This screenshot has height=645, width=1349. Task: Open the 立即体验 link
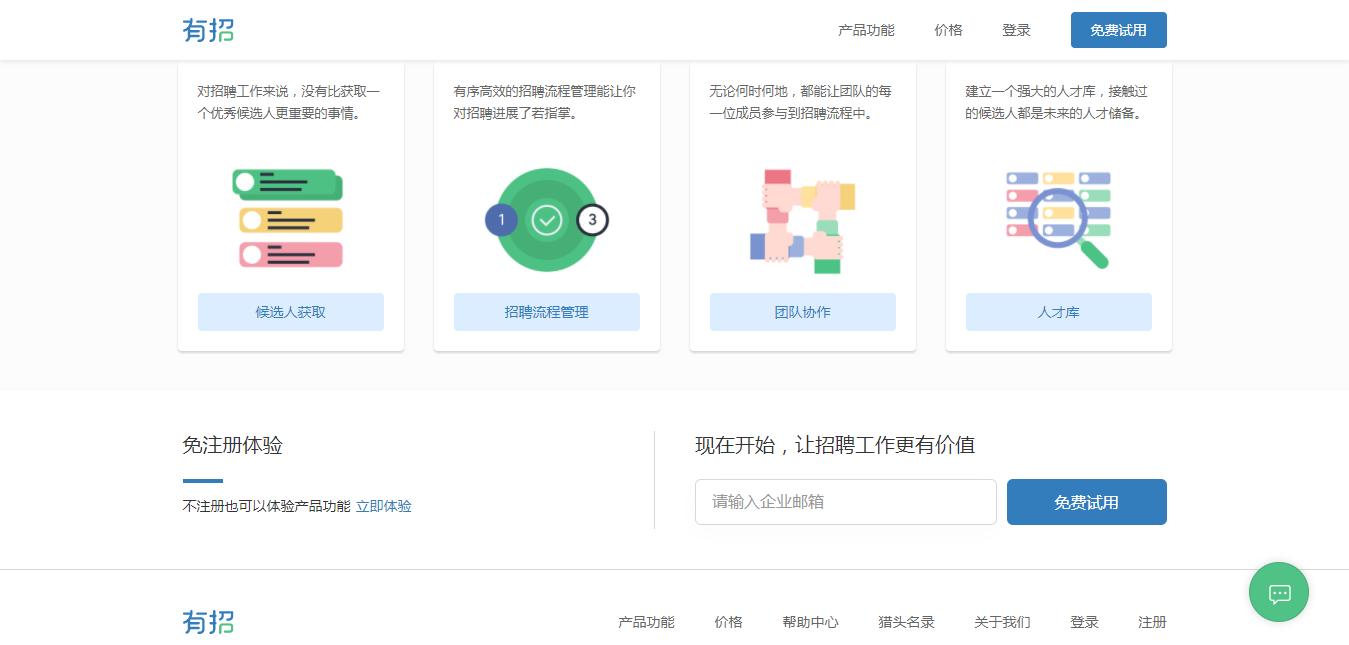tap(384, 506)
